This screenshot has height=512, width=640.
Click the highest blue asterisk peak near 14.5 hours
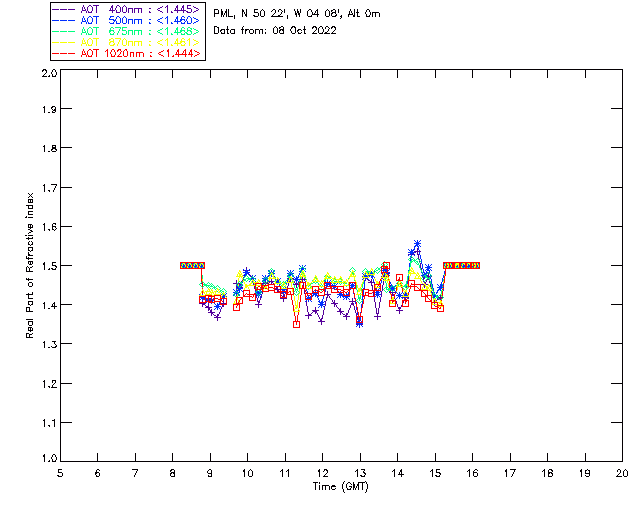tap(417, 244)
